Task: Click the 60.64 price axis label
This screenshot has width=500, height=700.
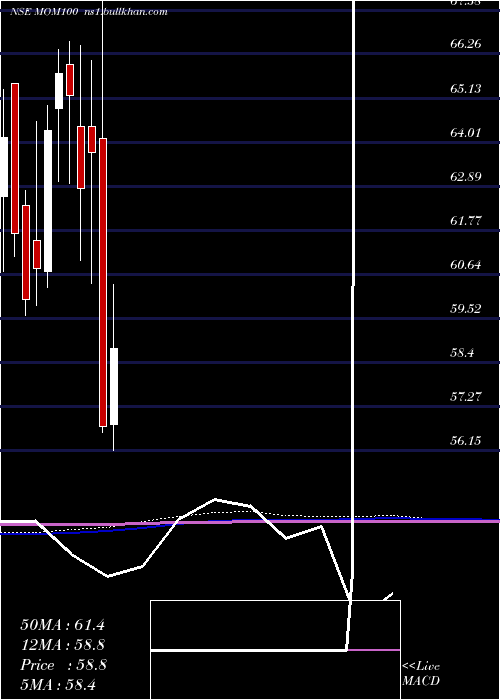Action: tap(466, 265)
